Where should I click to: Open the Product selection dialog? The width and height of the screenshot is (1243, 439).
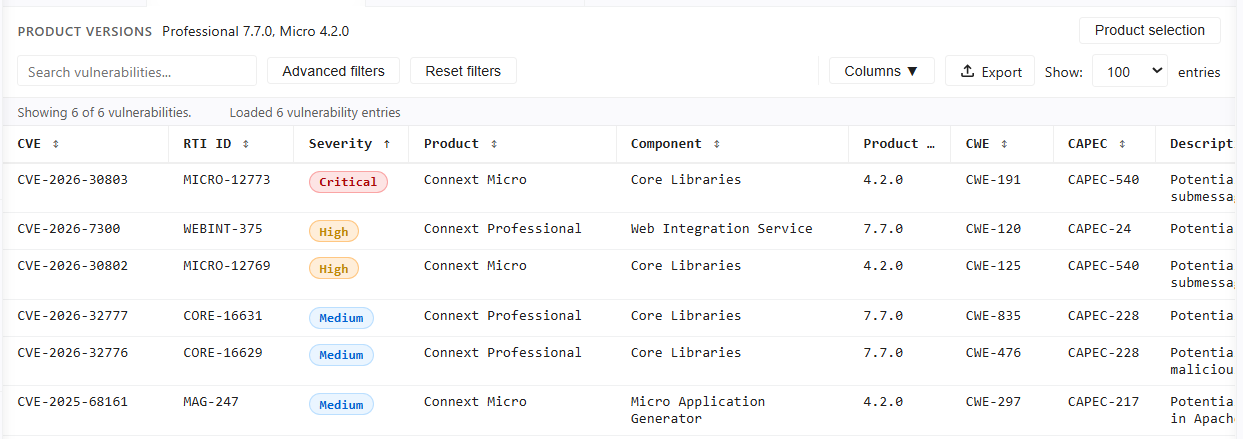click(1149, 30)
